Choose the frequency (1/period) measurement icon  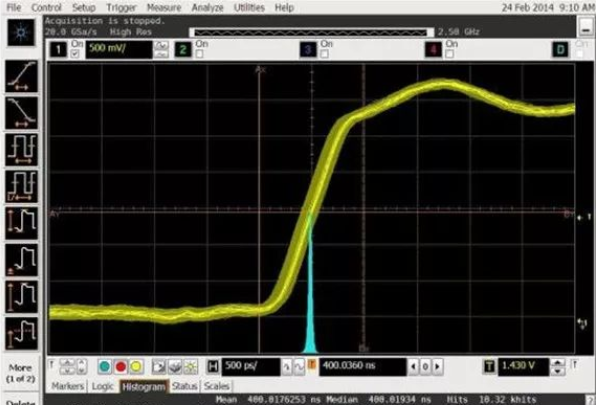click(21, 187)
